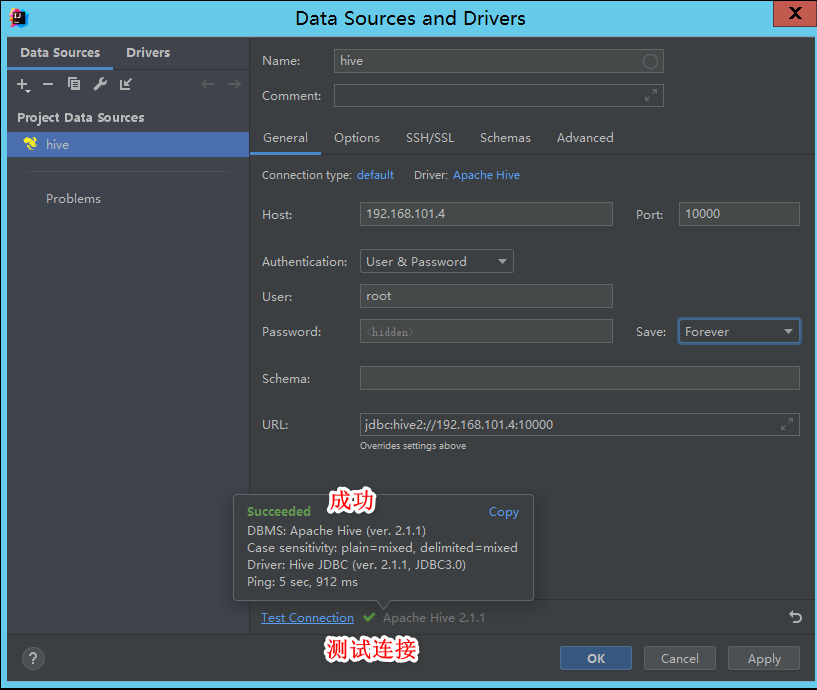The width and height of the screenshot is (817, 690).
Task: Click the hive data source bee icon
Action: (30, 144)
